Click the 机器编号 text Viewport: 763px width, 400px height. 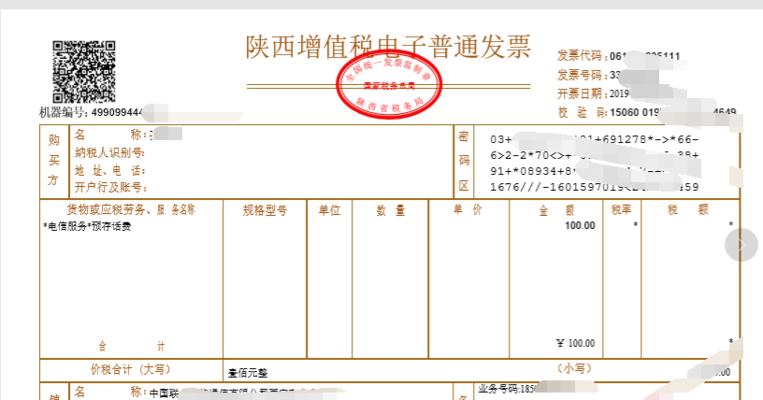coord(91,112)
